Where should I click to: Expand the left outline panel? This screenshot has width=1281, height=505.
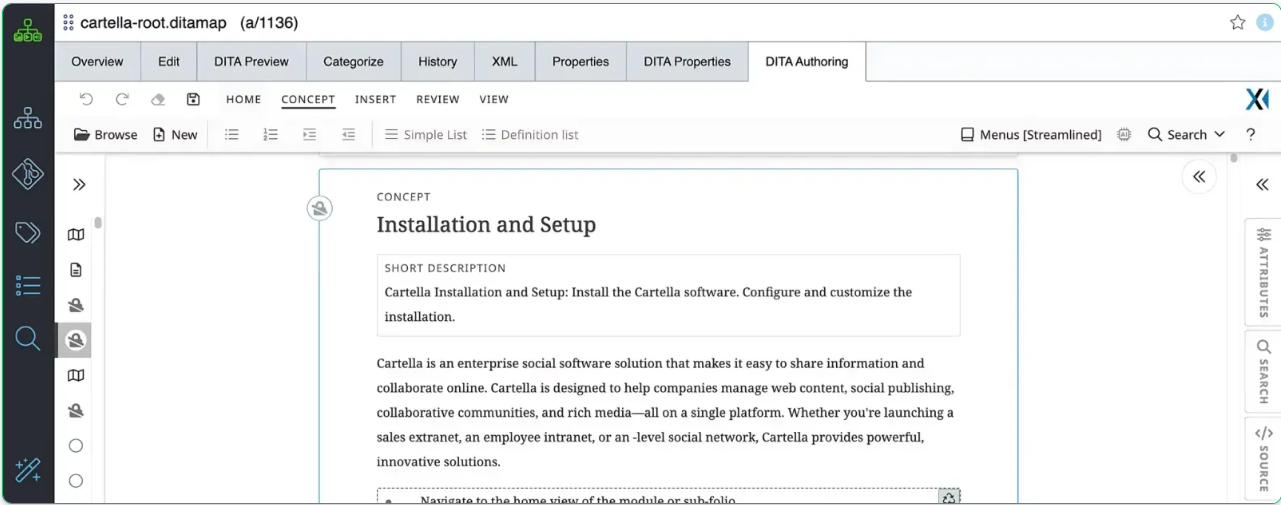pos(79,185)
